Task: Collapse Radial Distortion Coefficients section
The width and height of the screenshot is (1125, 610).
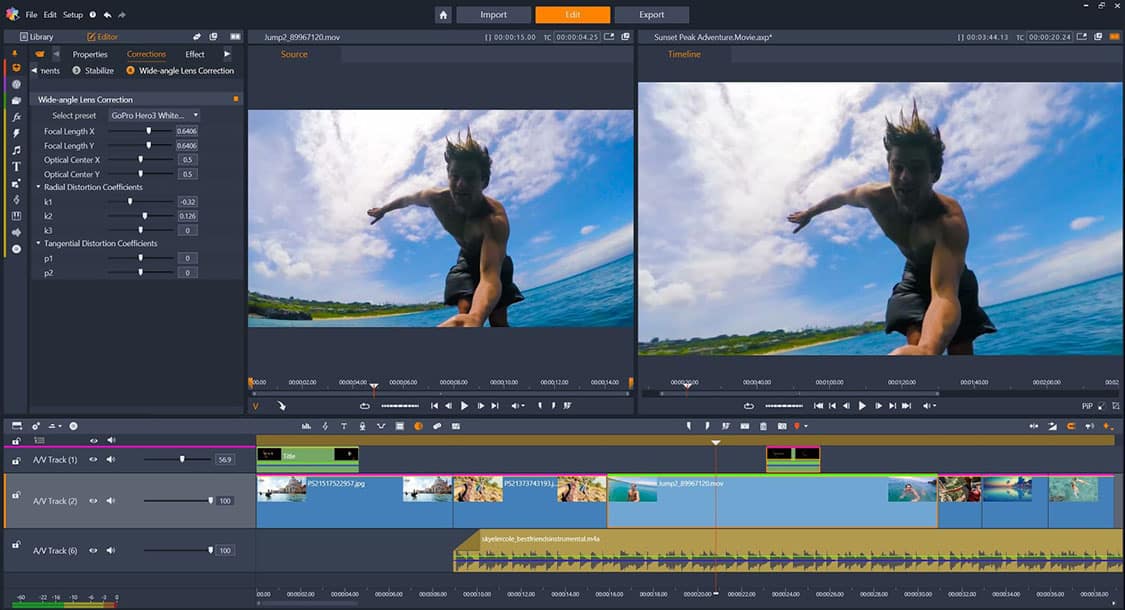Action: pos(38,187)
